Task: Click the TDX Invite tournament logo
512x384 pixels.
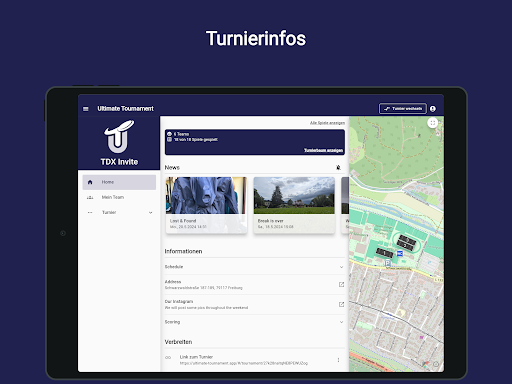Action: (x=119, y=136)
